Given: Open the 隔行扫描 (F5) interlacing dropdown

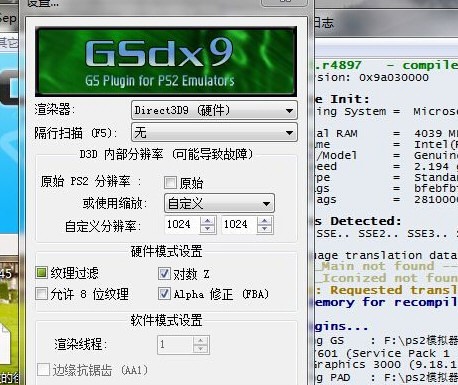Looking at the screenshot, I should pos(214,132).
